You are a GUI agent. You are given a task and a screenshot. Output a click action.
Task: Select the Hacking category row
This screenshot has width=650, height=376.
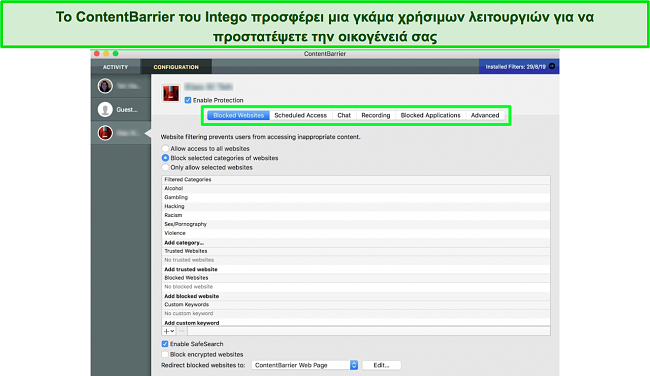[x=356, y=206]
